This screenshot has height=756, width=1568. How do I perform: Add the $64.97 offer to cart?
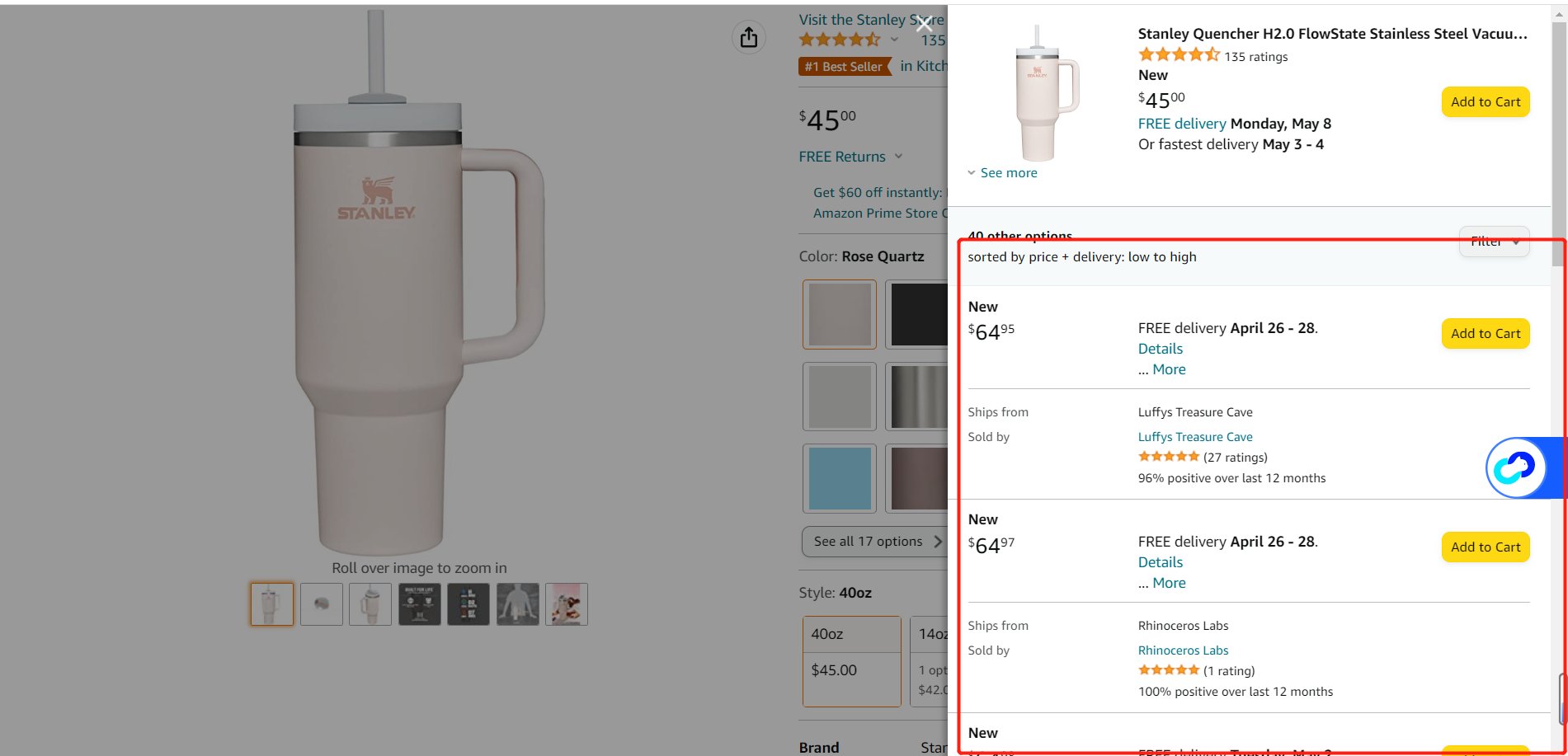(x=1485, y=547)
